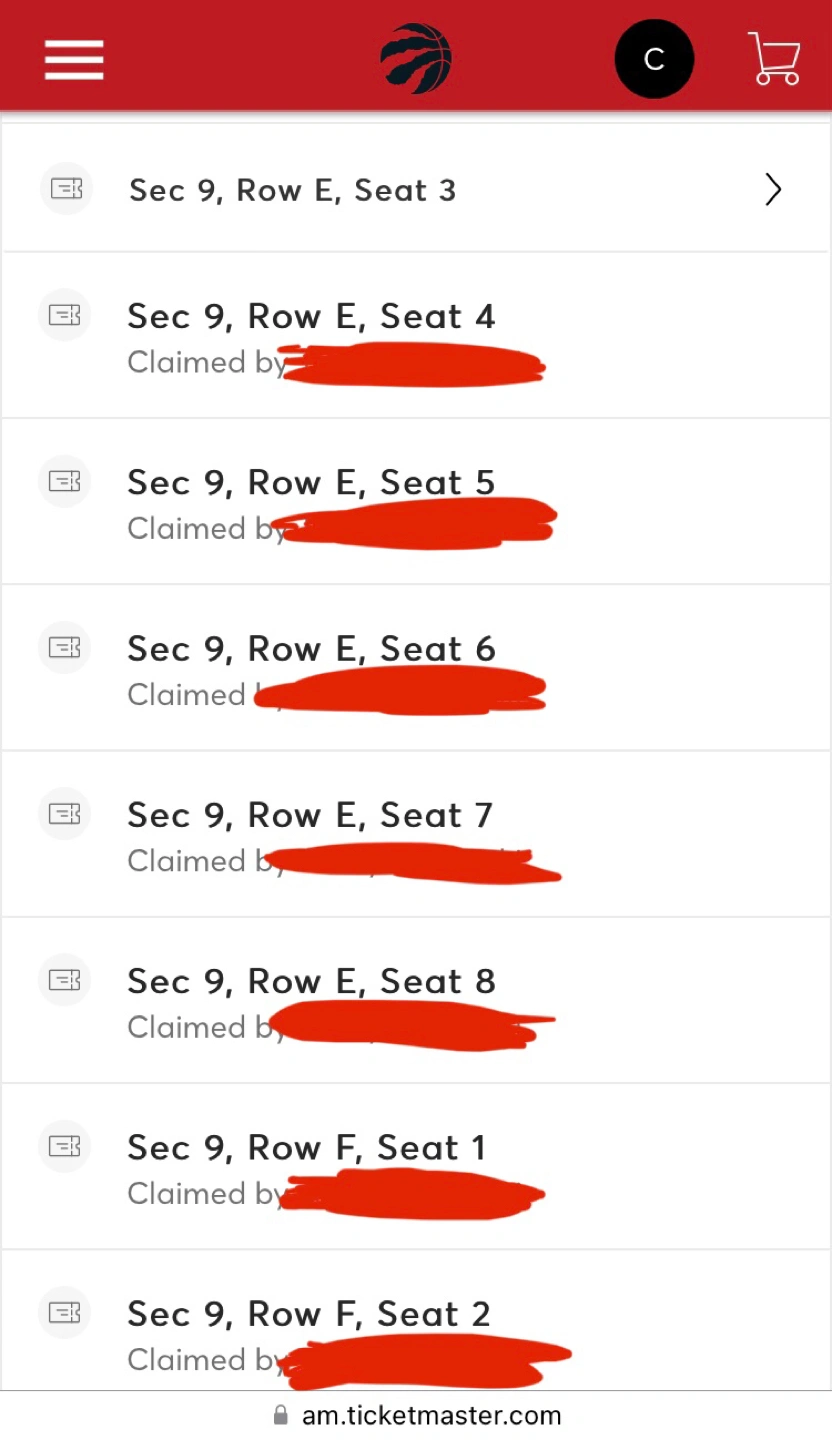Image resolution: width=832 pixels, height=1440 pixels.
Task: Expand the chevron for Row E Seat 3
Action: 773,189
